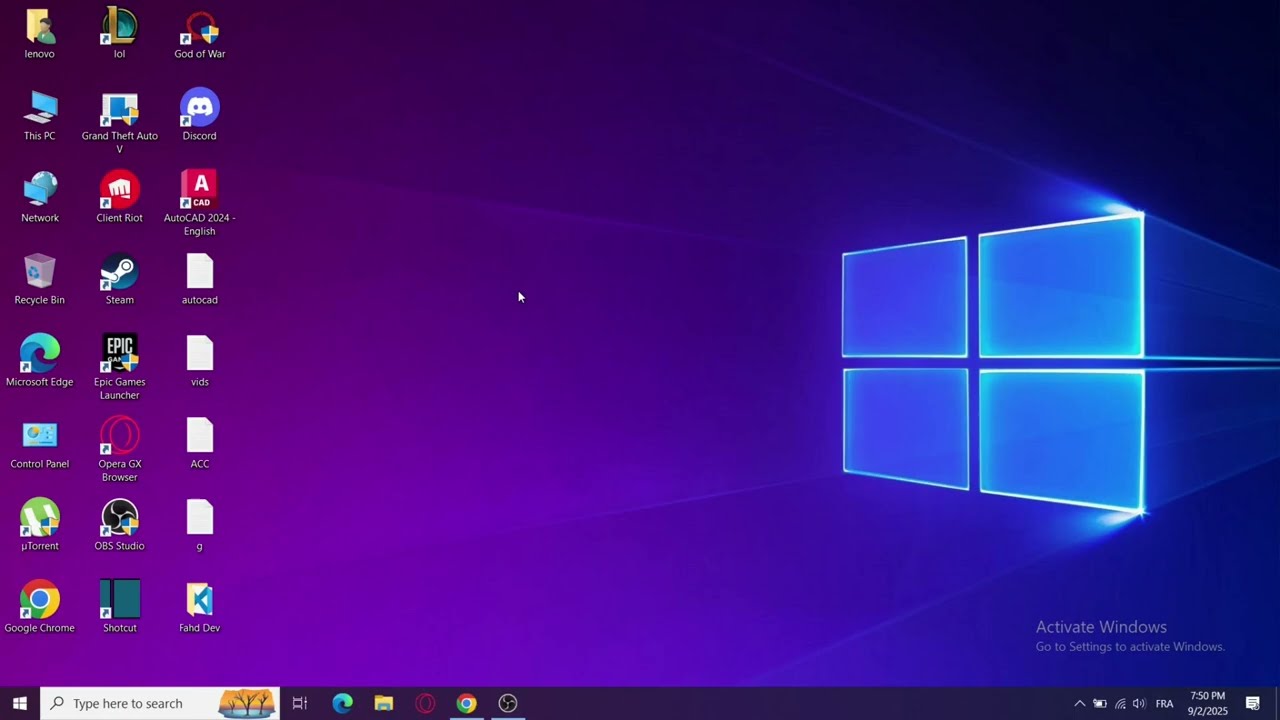The width and height of the screenshot is (1280, 720).
Task: Select the This PC icon
Action: pyautogui.click(x=40, y=116)
